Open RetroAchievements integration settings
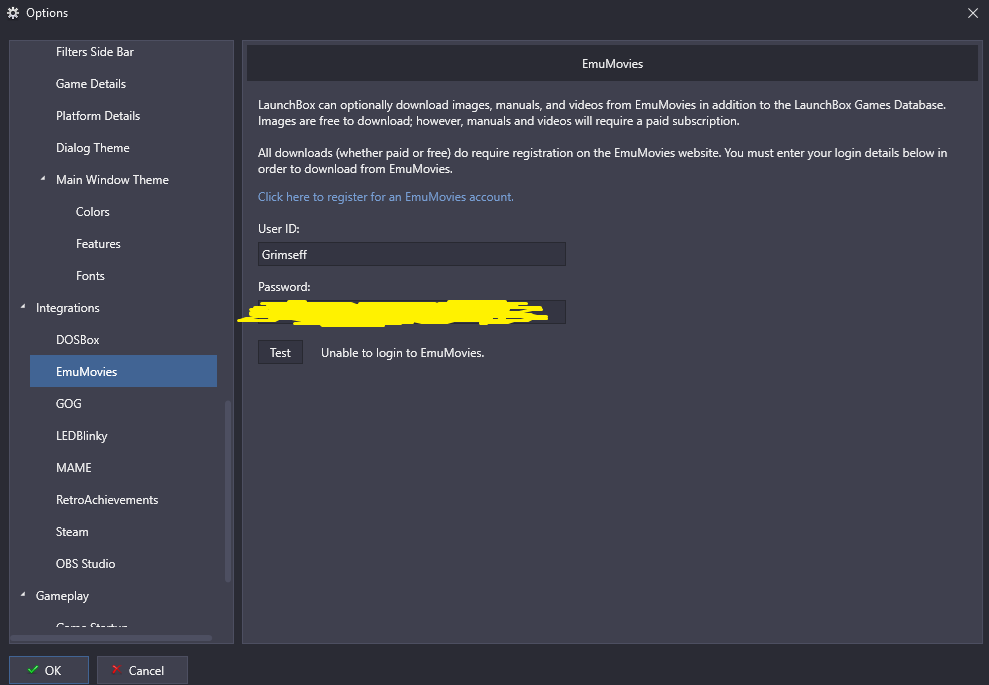This screenshot has height=685, width=989. (x=107, y=500)
